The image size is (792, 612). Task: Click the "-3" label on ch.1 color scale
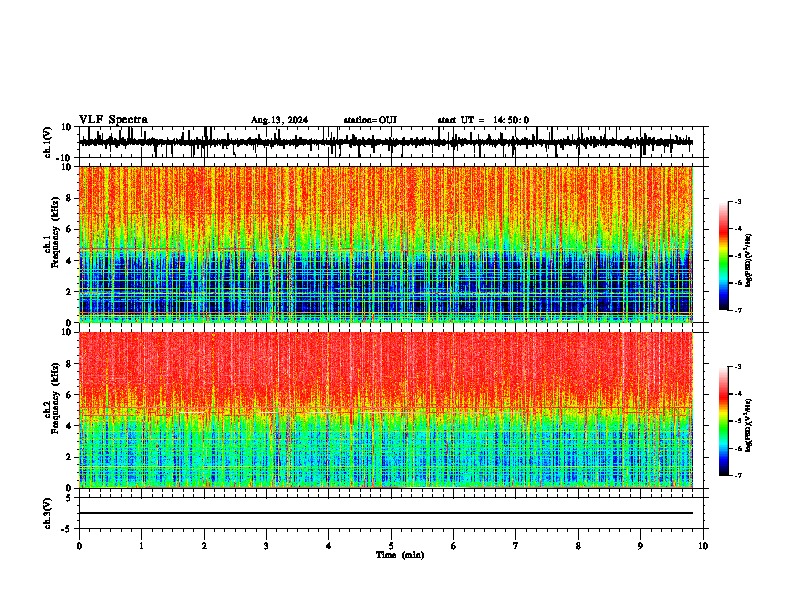pyautogui.click(x=737, y=201)
